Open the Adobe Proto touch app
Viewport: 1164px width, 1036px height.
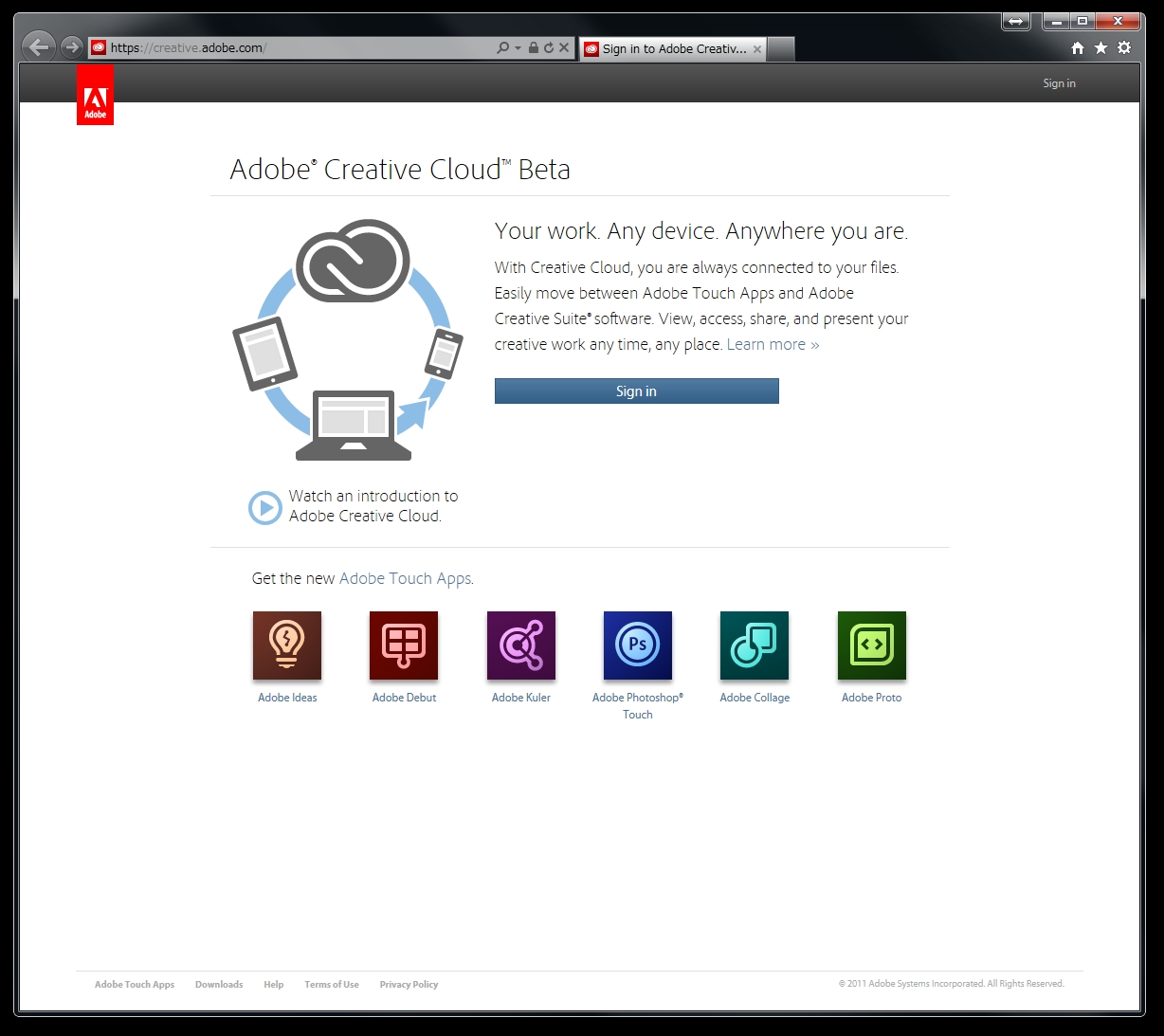click(x=870, y=645)
